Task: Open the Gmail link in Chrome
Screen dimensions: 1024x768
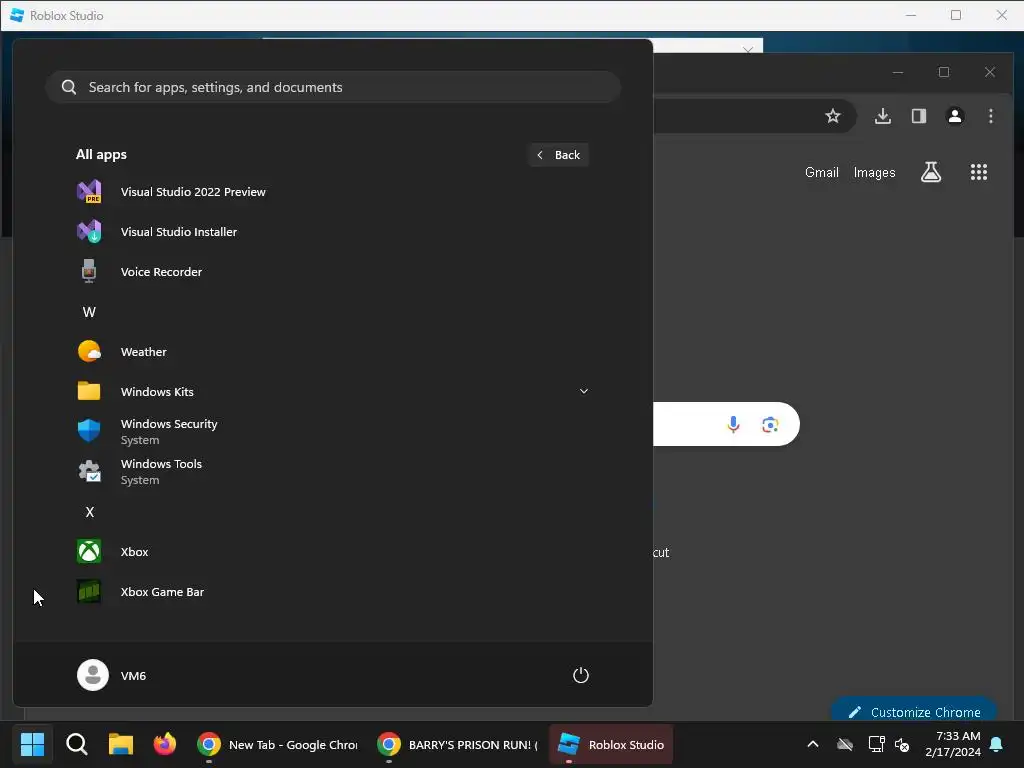Action: 822,172
